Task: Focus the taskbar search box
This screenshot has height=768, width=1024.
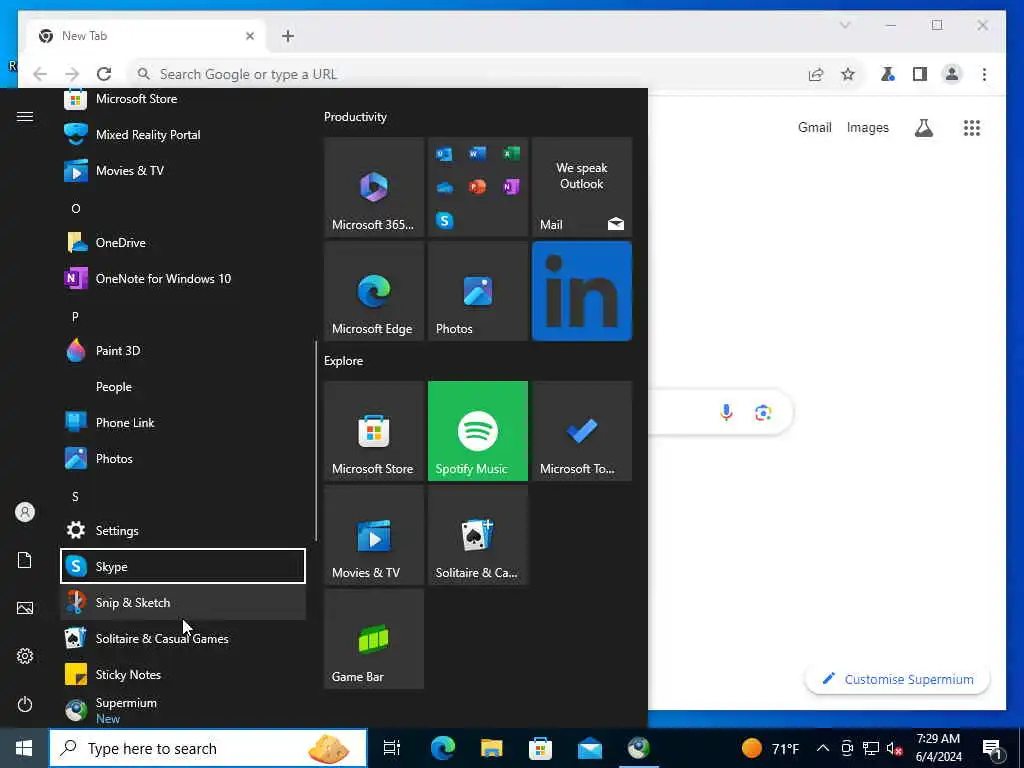Action: (208, 748)
